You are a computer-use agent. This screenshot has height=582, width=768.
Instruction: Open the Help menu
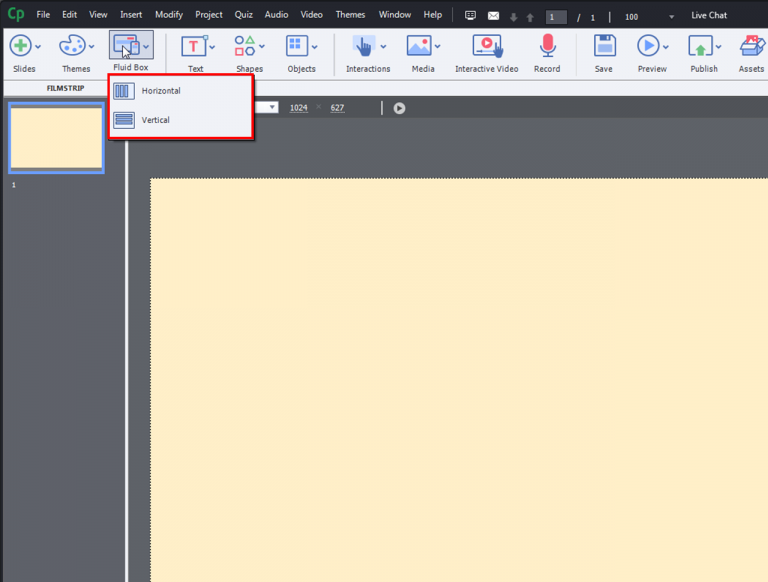coord(432,15)
